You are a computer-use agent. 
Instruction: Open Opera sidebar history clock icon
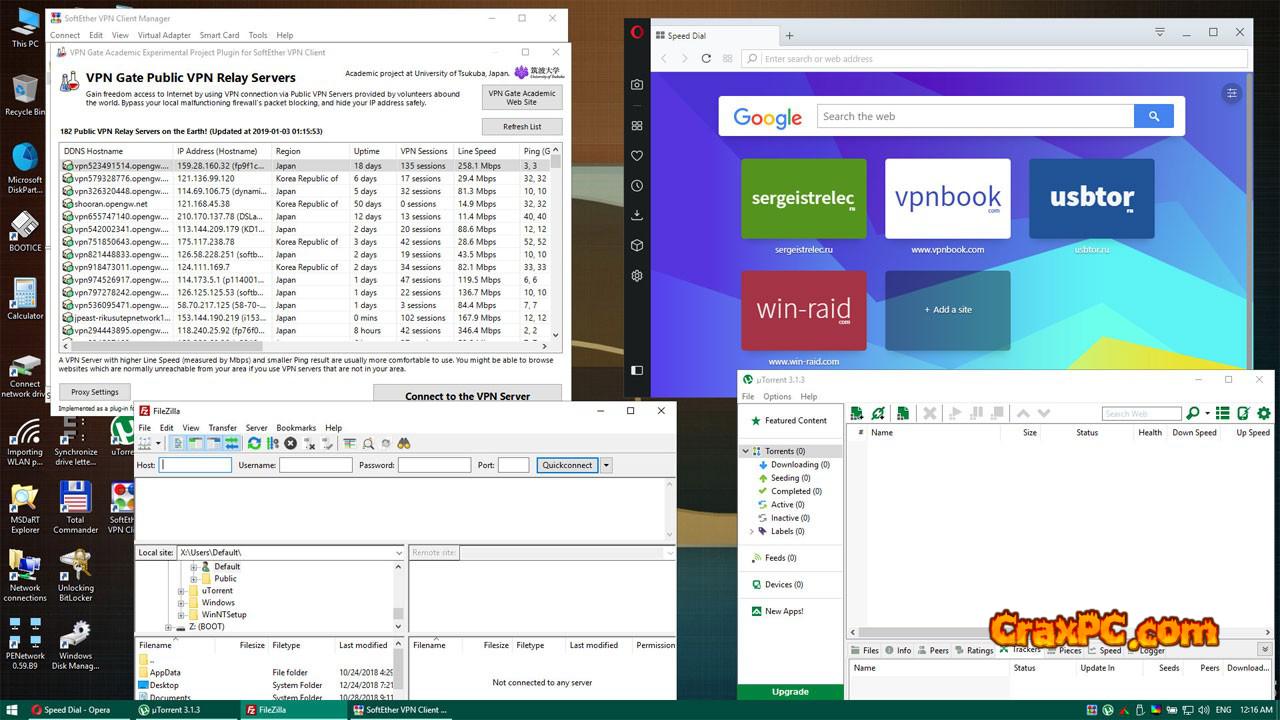[637, 185]
